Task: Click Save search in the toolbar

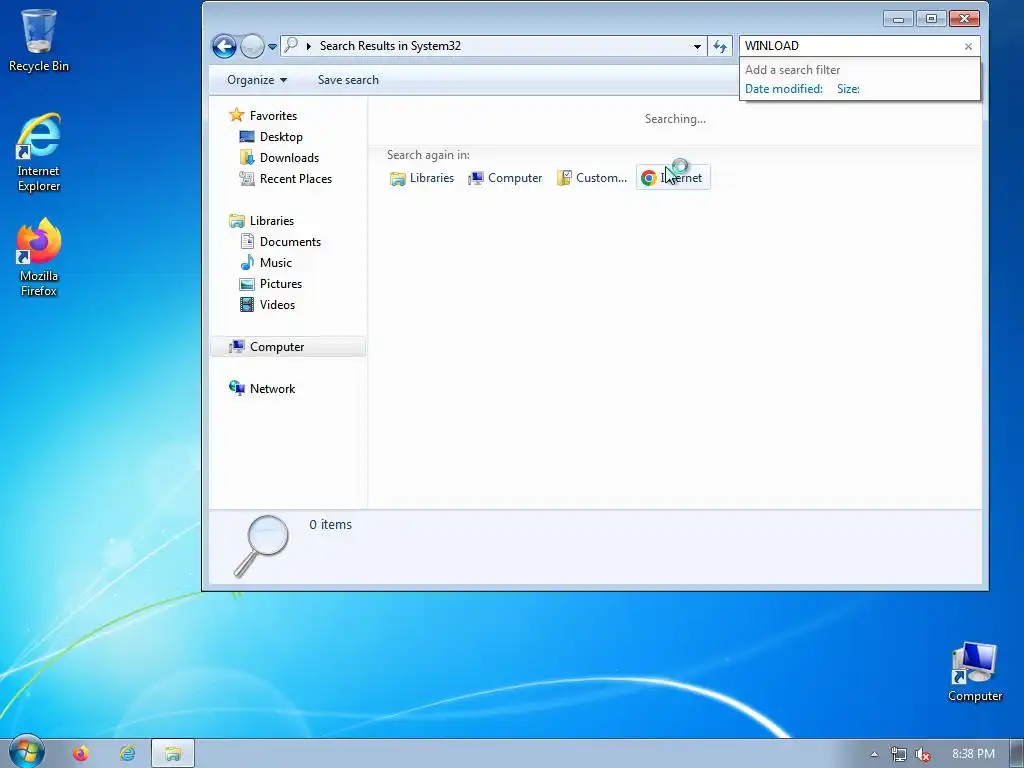Action: pos(348,80)
